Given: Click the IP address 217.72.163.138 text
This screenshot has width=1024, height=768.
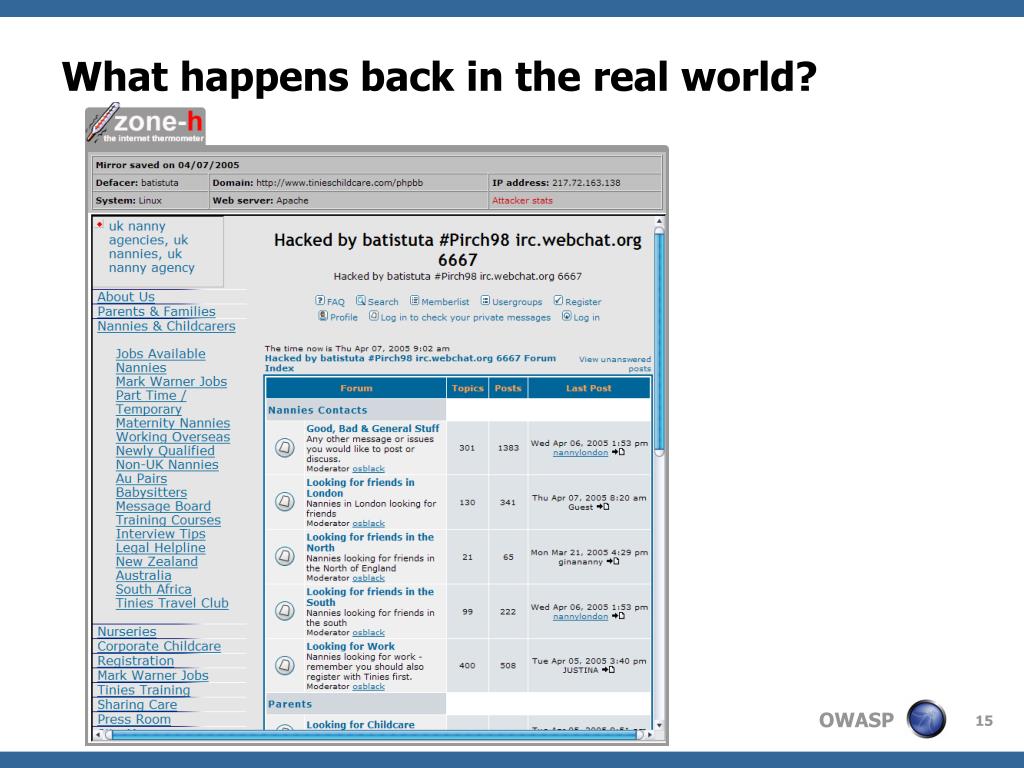Looking at the screenshot, I should [x=556, y=183].
